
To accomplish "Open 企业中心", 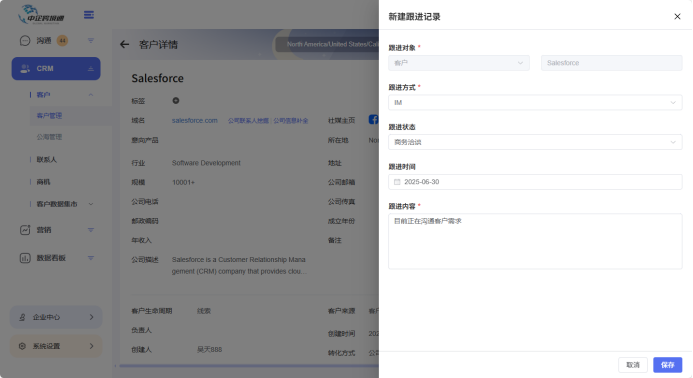I will [x=56, y=317].
